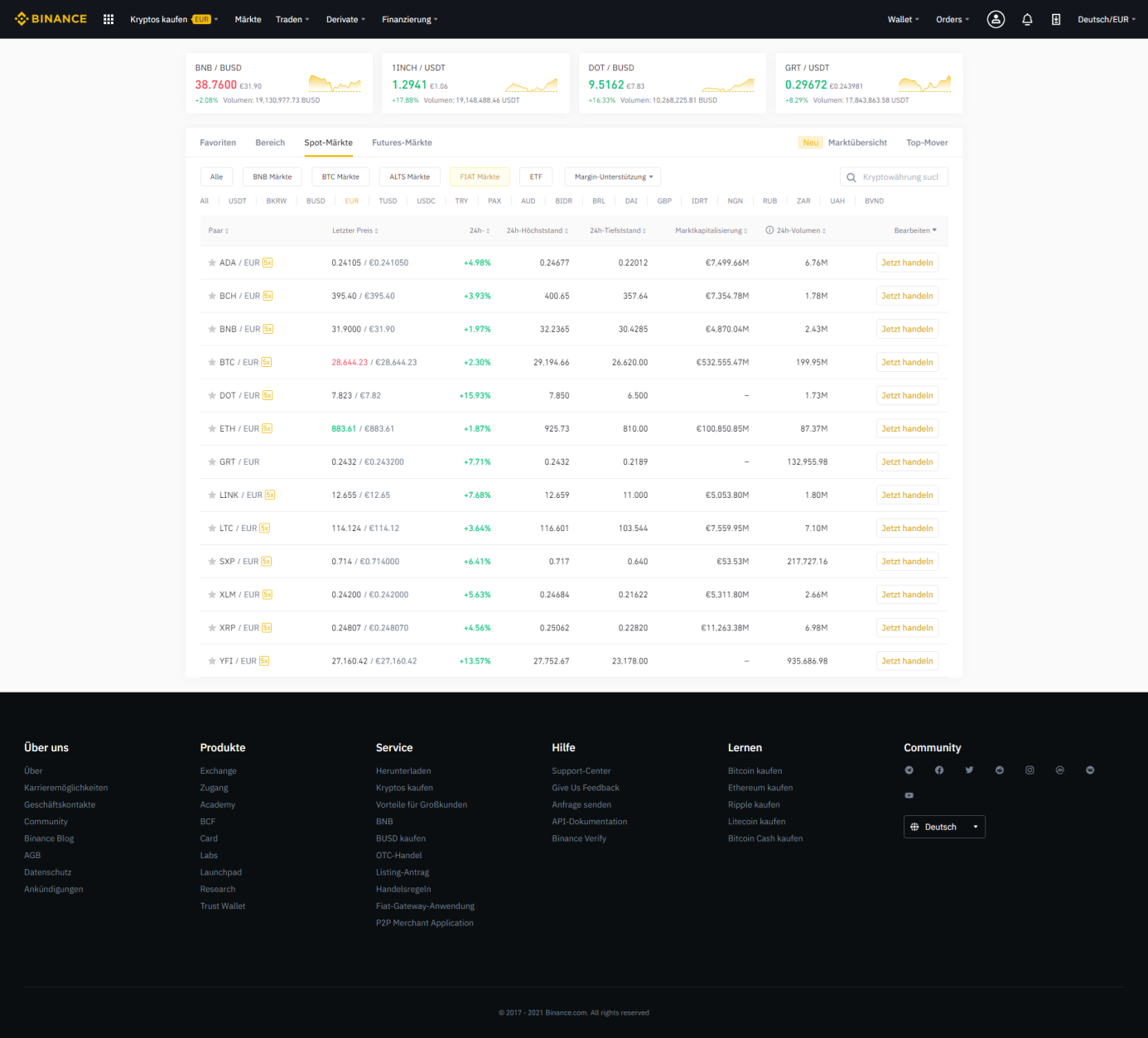Open the YouTube channel icon in the footer
This screenshot has width=1148, height=1038.
[909, 795]
